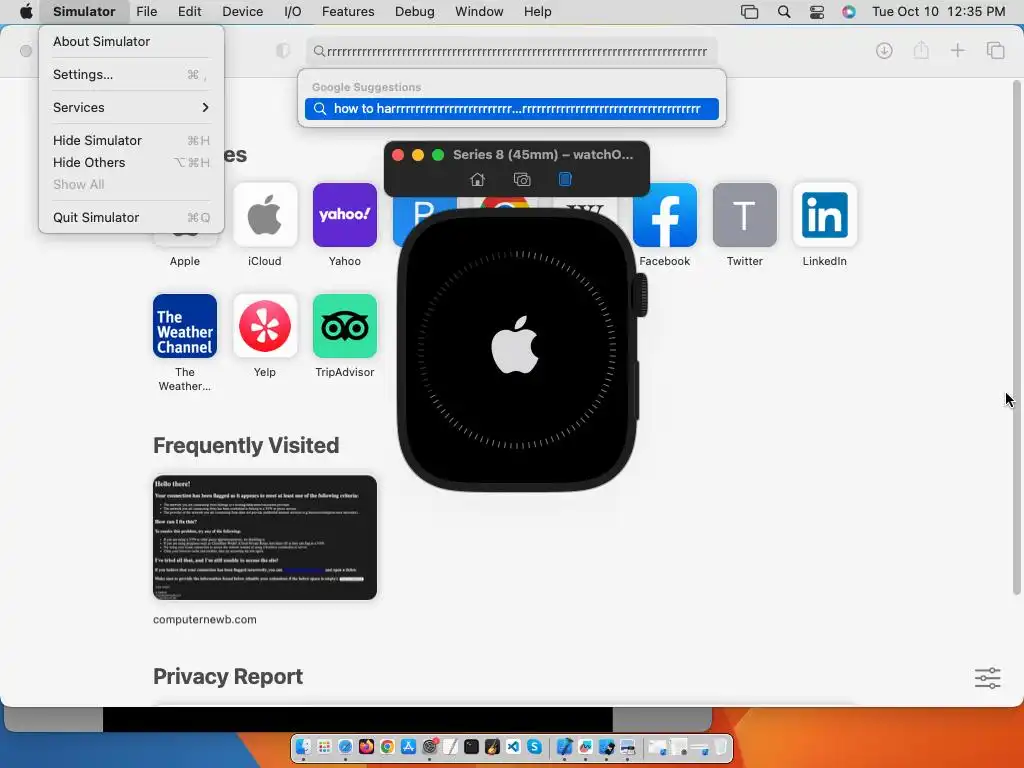Open the I/O menu
This screenshot has height=768, width=1024.
coord(293,12)
